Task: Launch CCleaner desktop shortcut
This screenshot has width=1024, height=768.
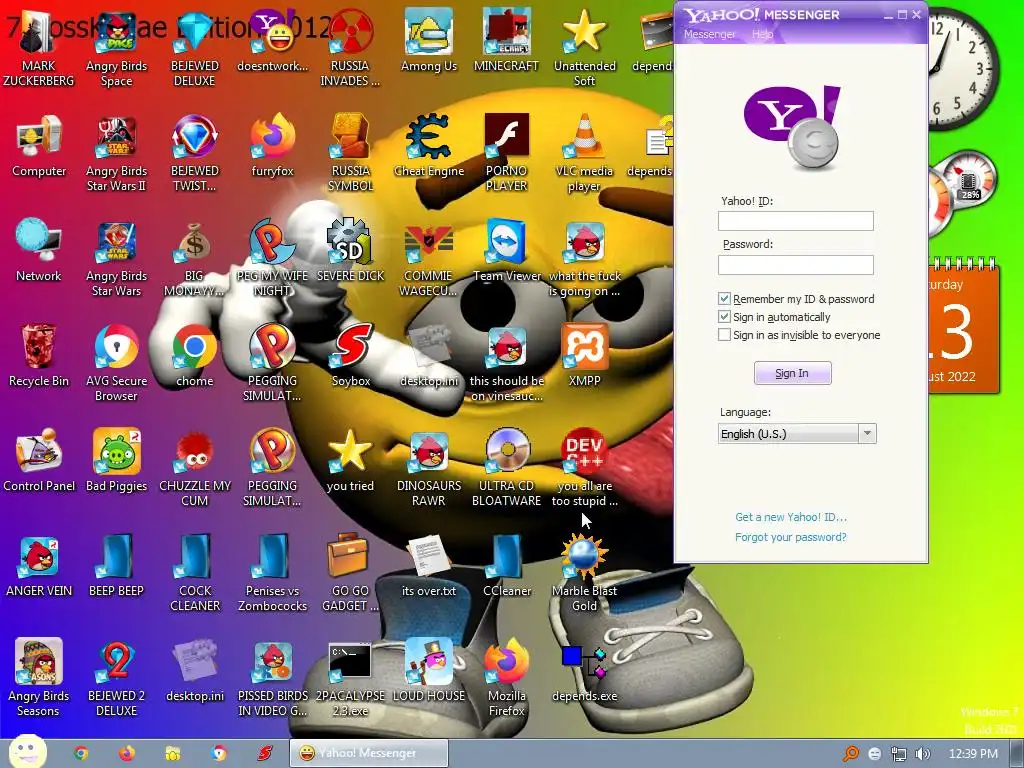Action: coord(507,566)
